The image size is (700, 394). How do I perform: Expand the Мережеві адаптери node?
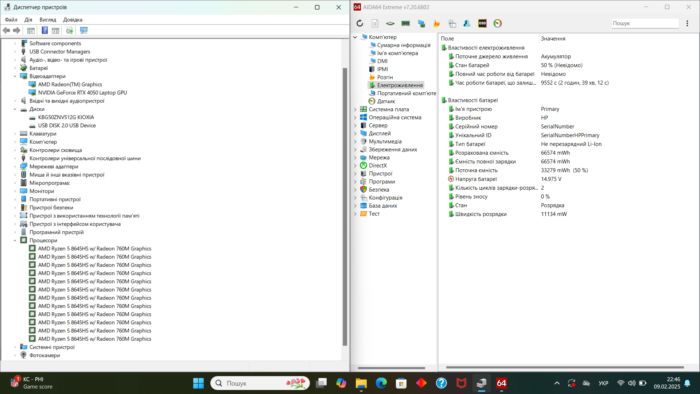pyautogui.click(x=15, y=166)
